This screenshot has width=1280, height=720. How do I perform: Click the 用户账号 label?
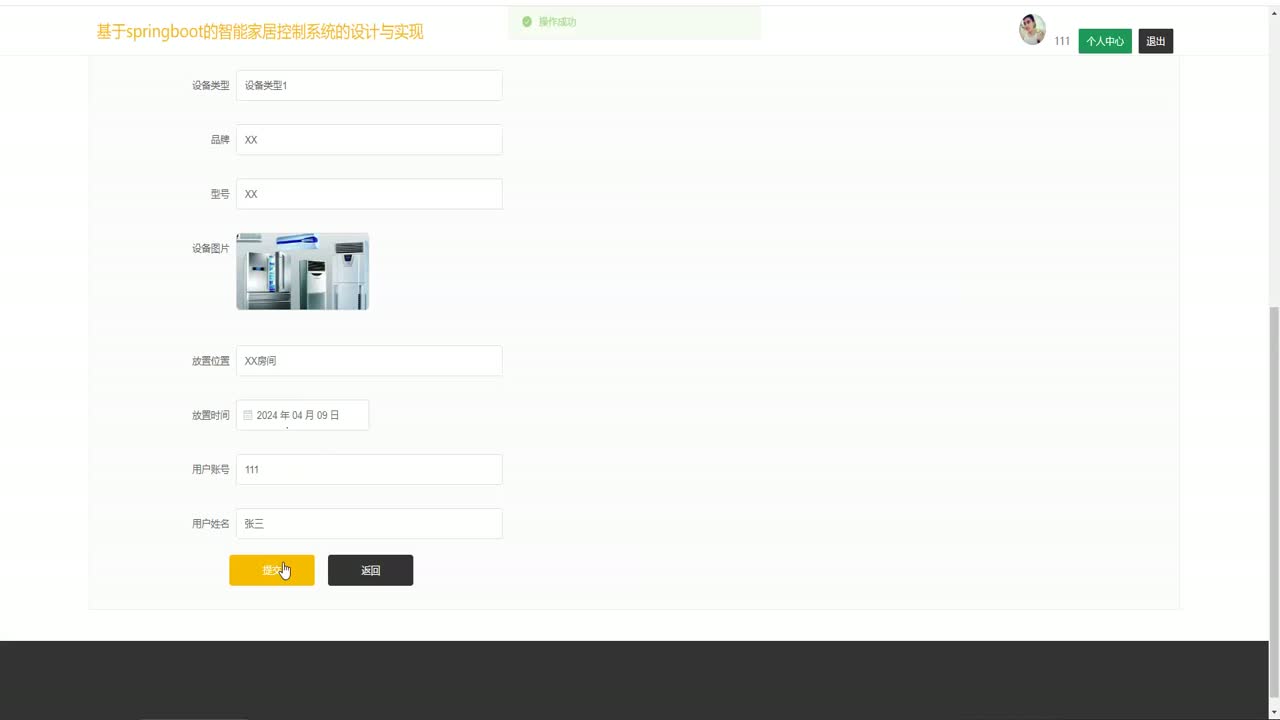pos(210,469)
